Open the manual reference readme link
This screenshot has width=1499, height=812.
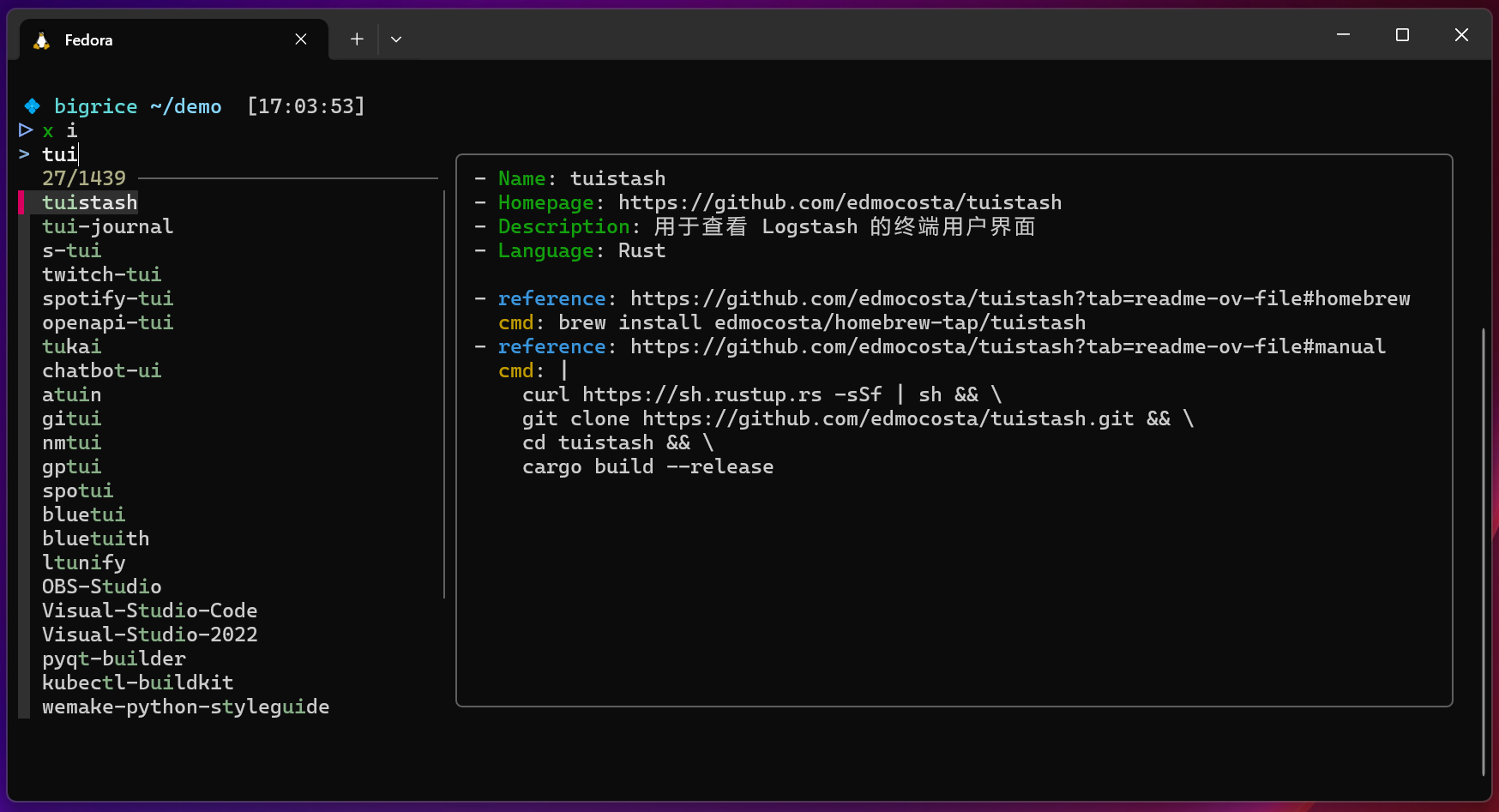[1008, 346]
